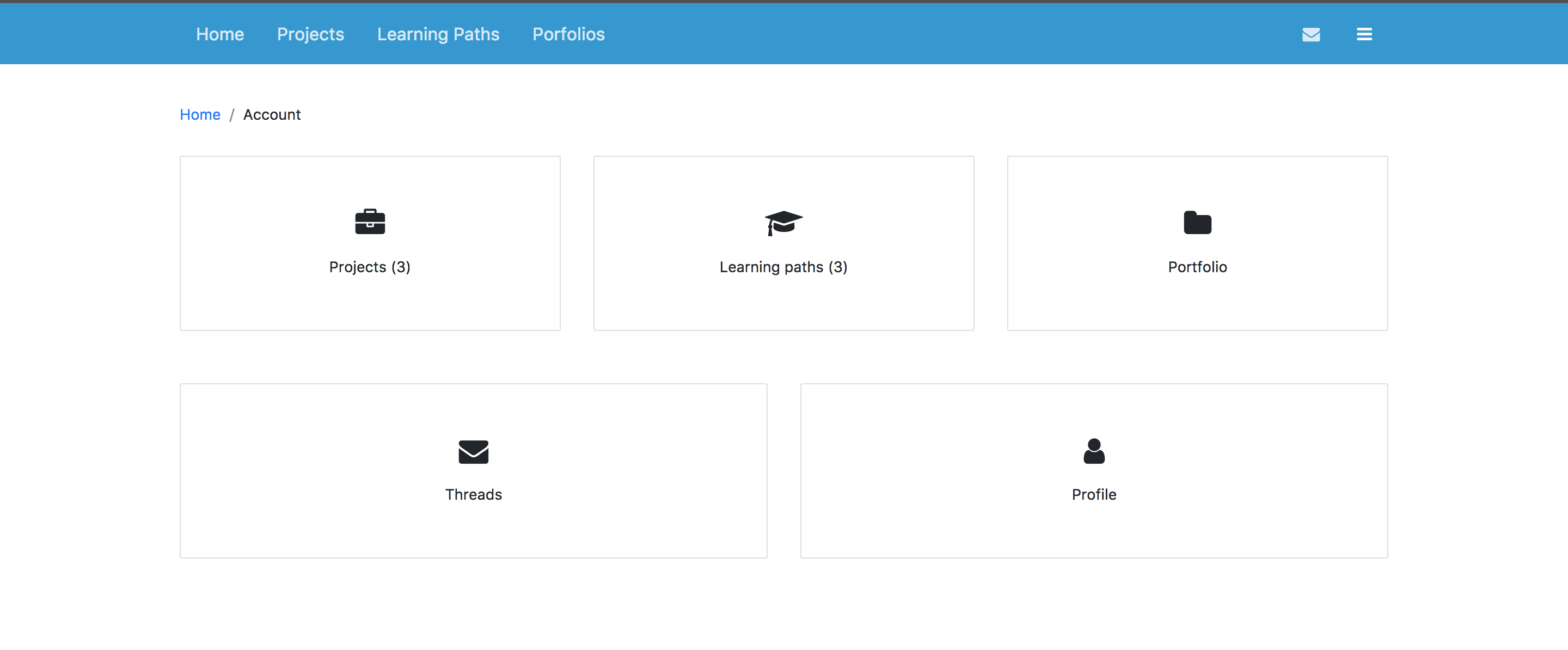The height and width of the screenshot is (650, 1568).
Task: Click the user icon in Profile card
Action: pyautogui.click(x=1093, y=451)
